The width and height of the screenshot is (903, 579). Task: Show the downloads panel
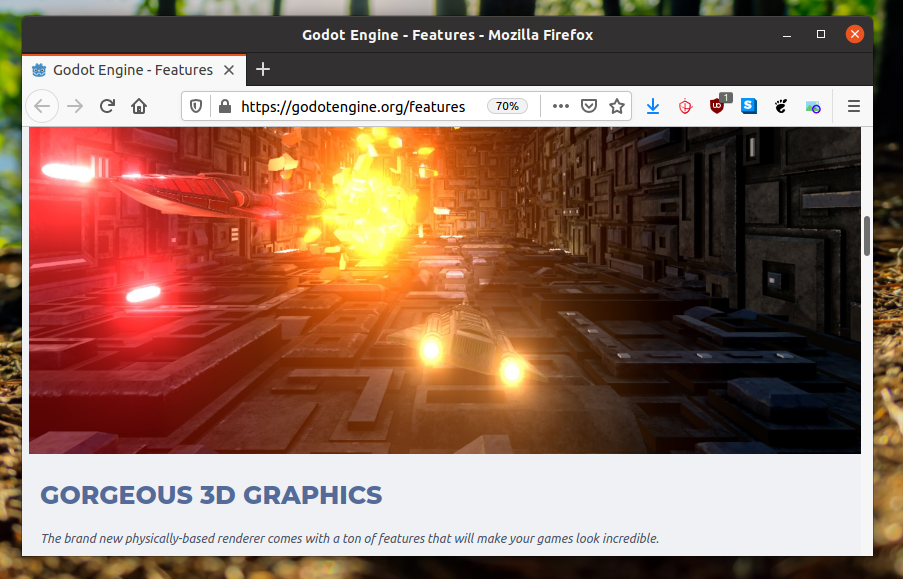652,107
